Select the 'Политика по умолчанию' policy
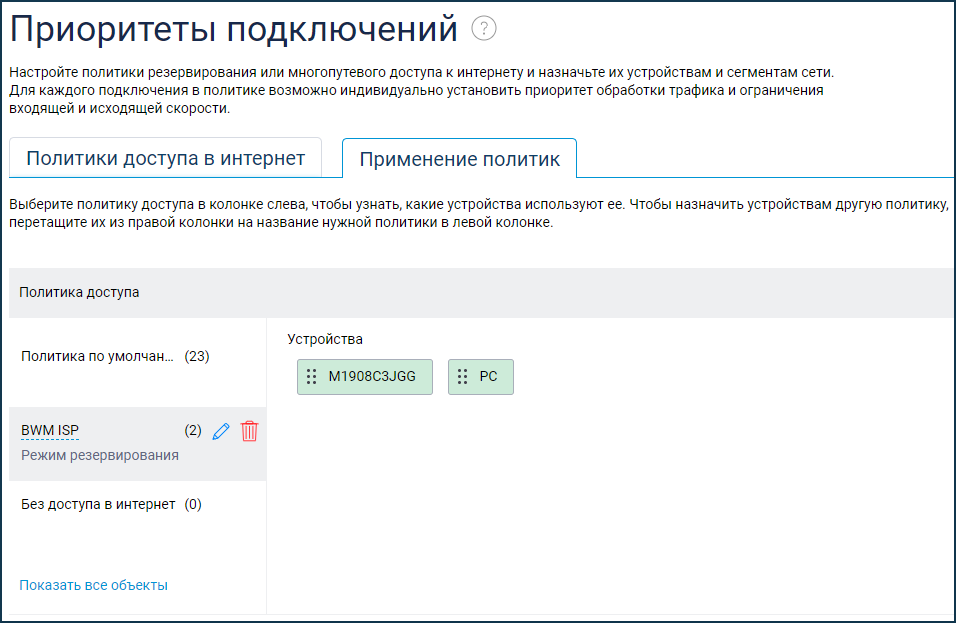The image size is (956, 623). point(98,356)
